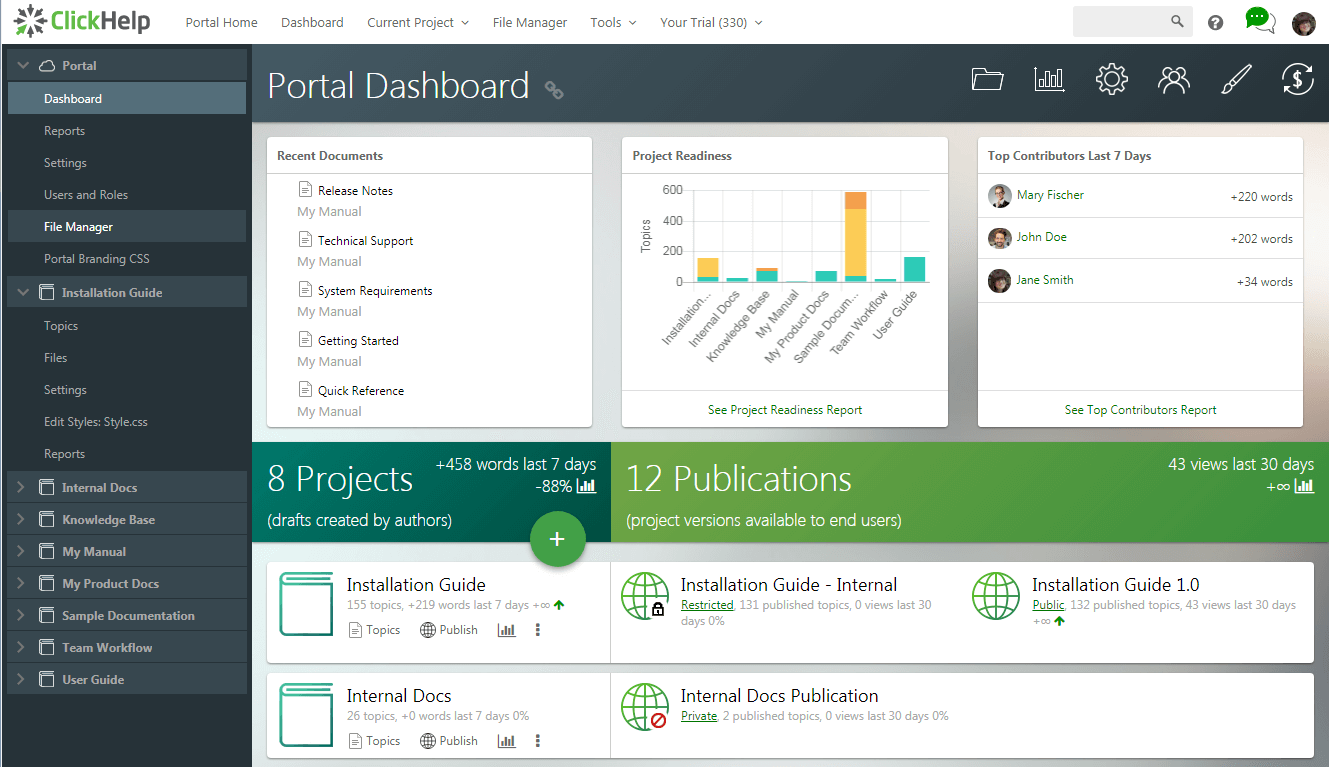Click Topics under Internal Docs project
The width and height of the screenshot is (1329, 767).
(374, 741)
